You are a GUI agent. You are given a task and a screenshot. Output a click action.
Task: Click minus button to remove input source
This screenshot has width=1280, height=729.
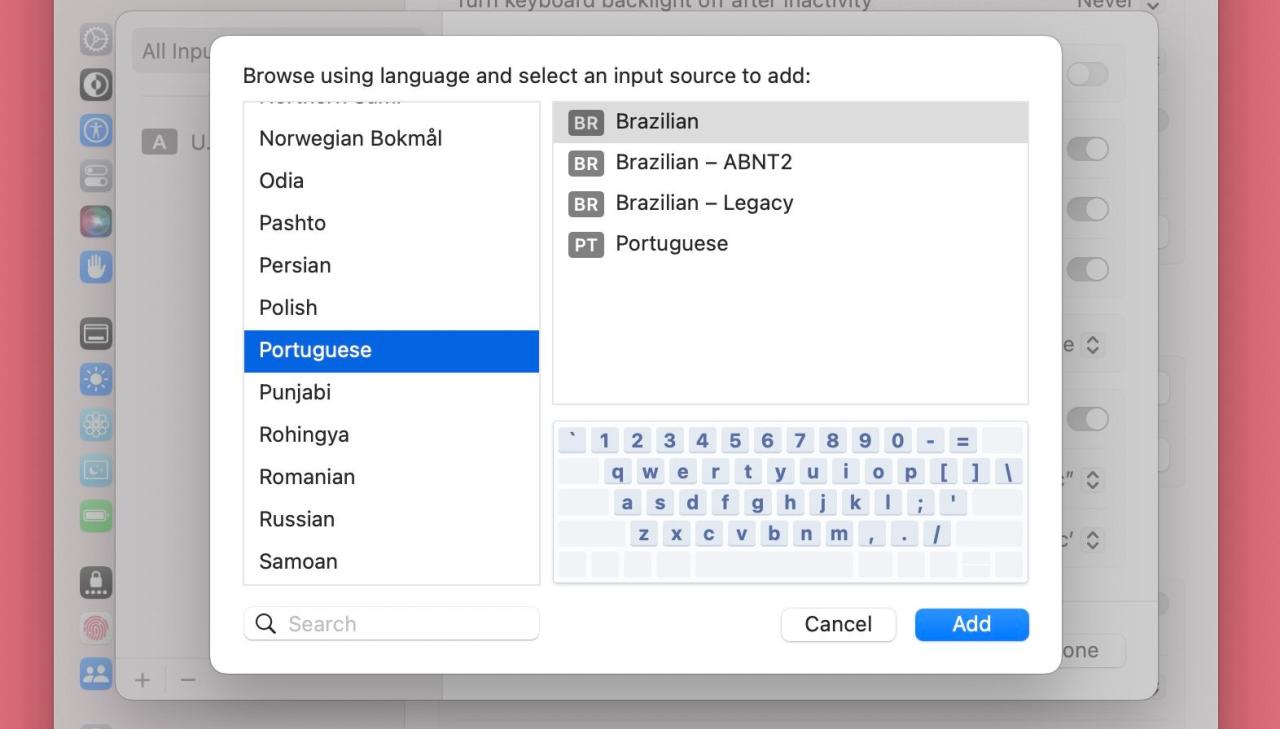pyautogui.click(x=187, y=680)
